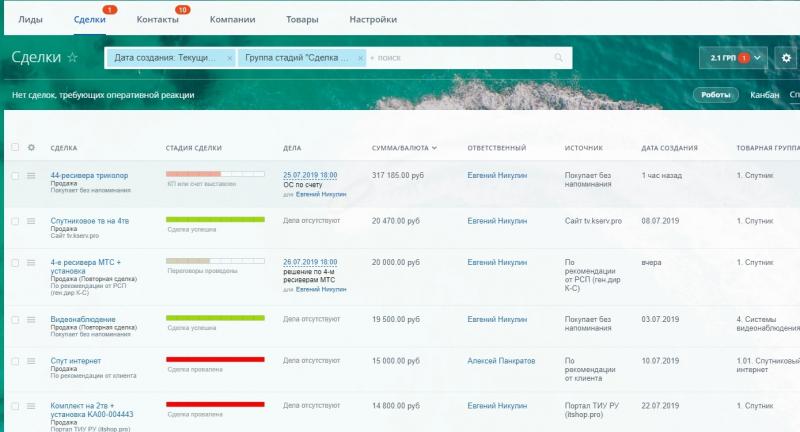Click the Дата создания column header

pos(669,148)
